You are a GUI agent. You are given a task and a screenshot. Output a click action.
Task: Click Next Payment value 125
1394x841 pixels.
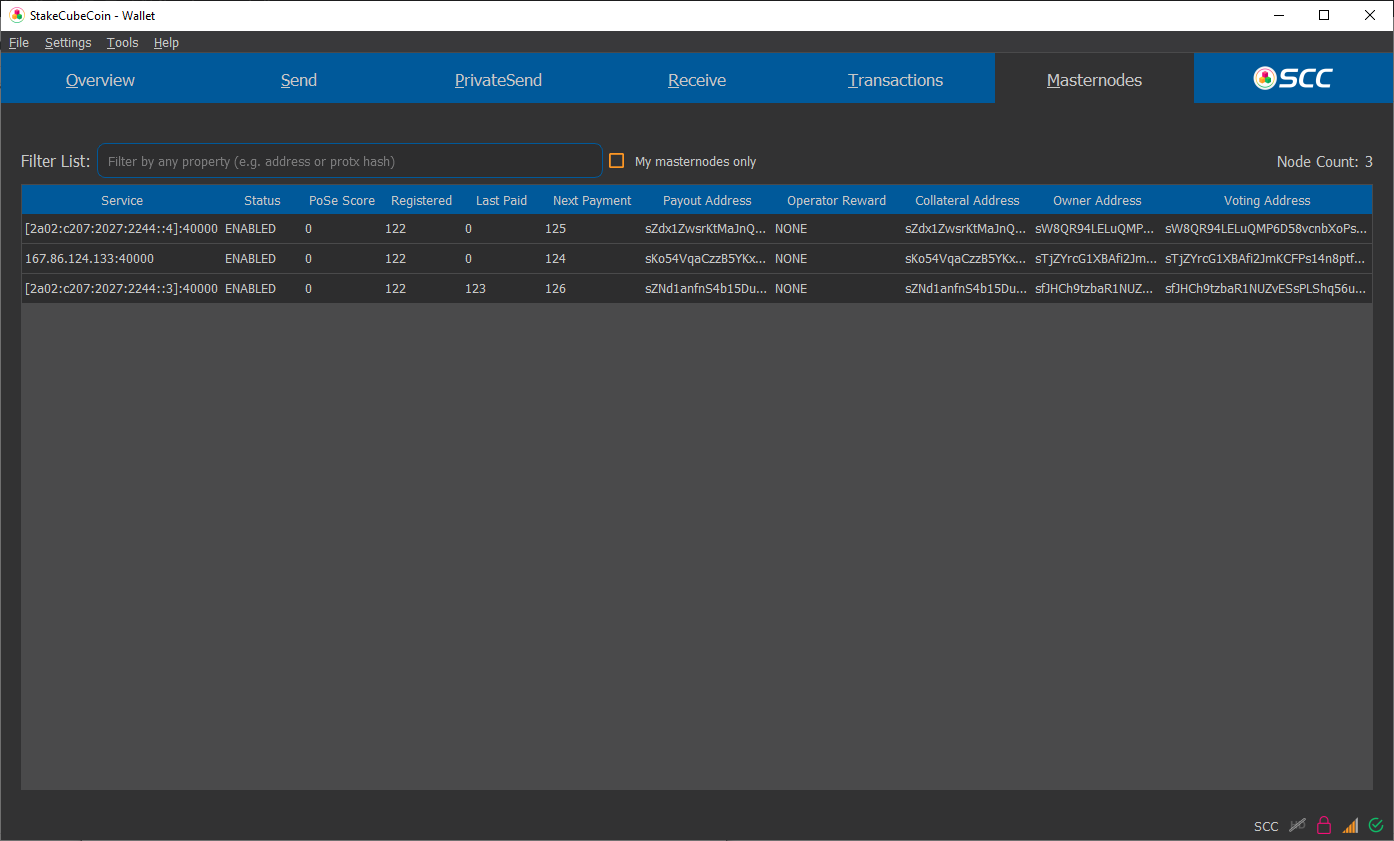tap(555, 229)
